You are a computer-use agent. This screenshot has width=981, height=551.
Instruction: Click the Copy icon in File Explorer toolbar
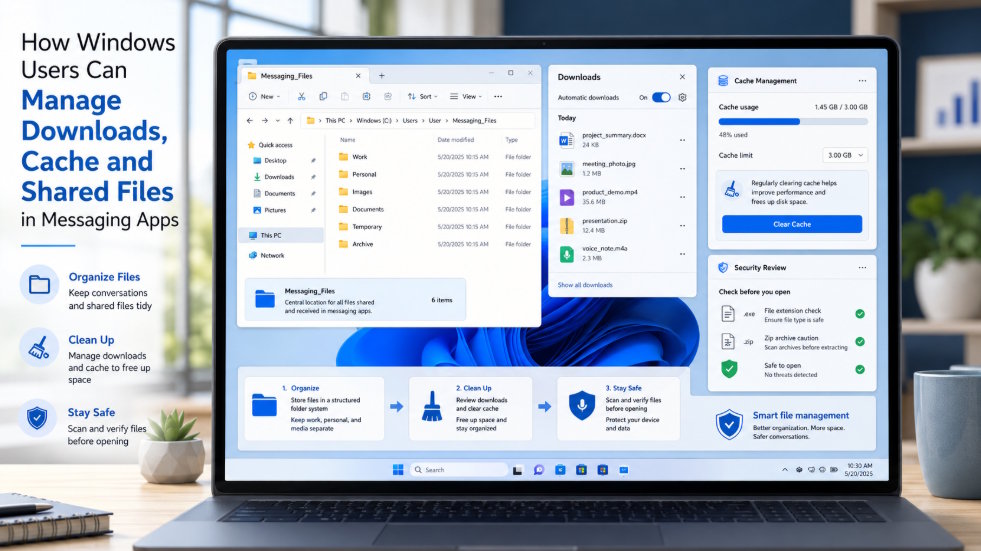pos(323,96)
